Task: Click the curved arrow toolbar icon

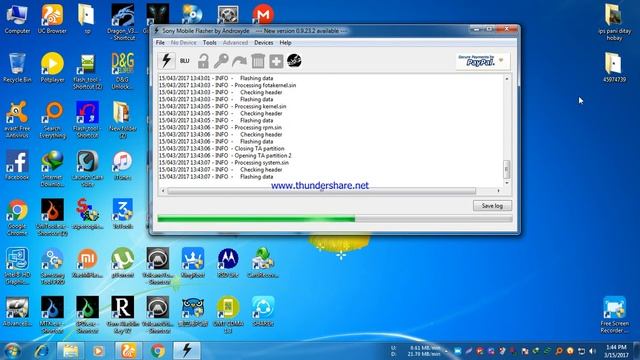Action: click(239, 61)
